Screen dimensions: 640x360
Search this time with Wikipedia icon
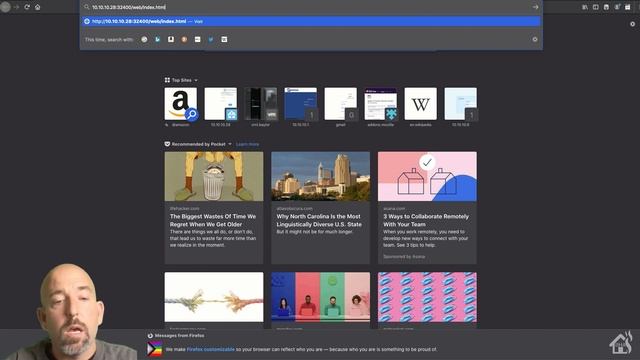click(x=224, y=40)
